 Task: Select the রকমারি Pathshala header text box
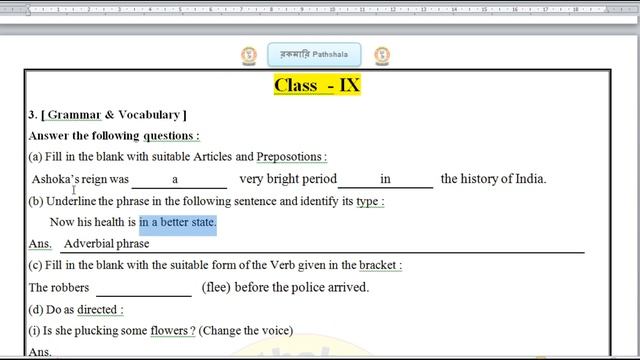(314, 54)
